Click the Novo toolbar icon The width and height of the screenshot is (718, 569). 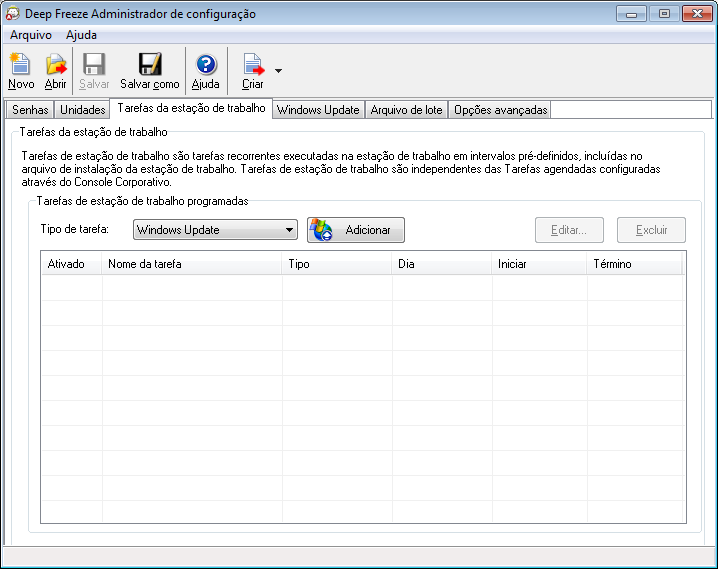(x=21, y=71)
